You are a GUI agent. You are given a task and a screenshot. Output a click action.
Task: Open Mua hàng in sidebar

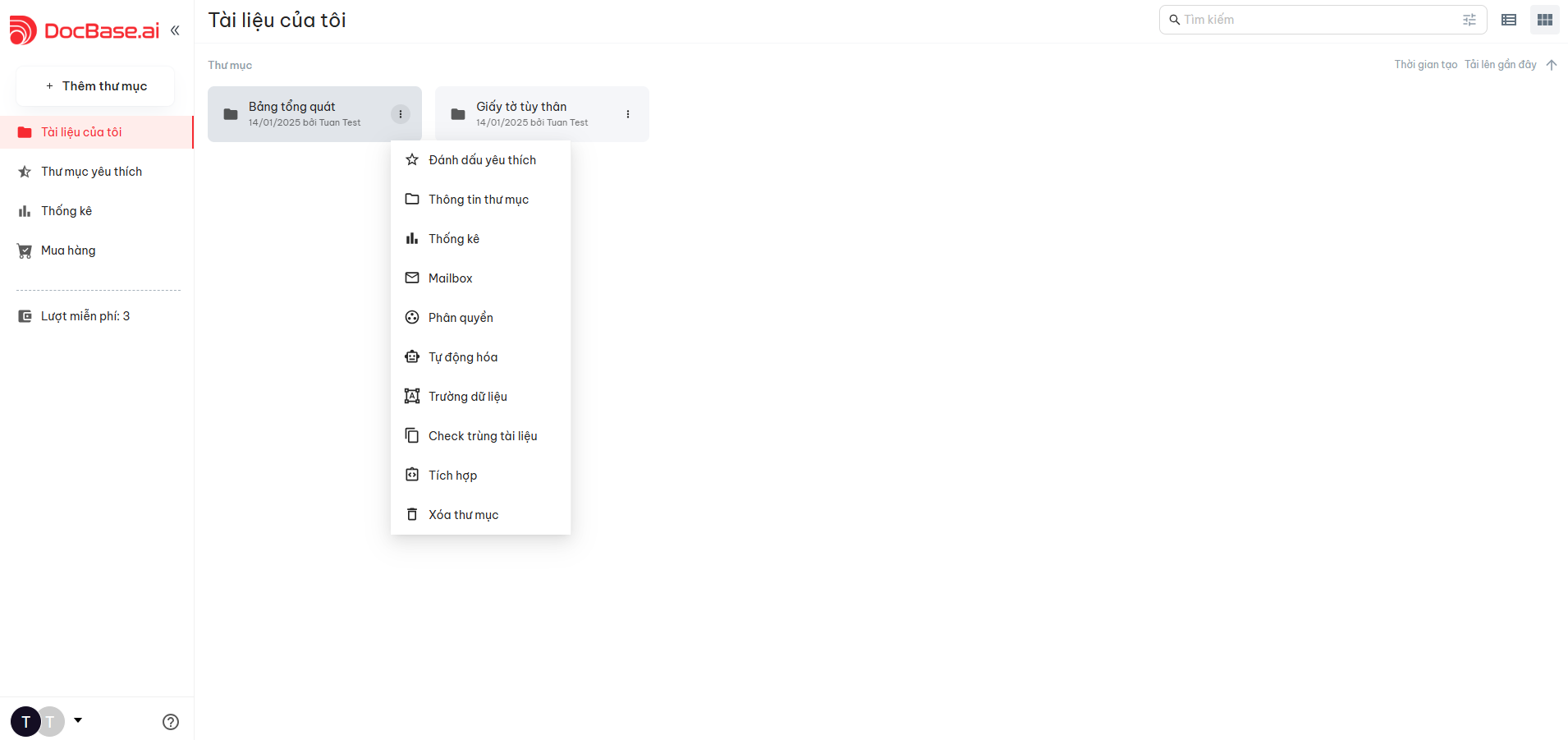[x=96, y=250]
